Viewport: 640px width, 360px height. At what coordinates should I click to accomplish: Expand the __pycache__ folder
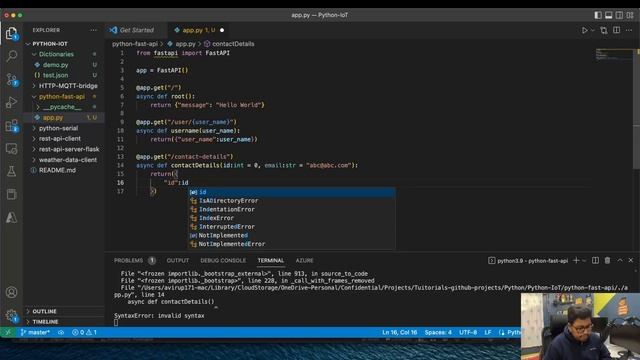64,107
